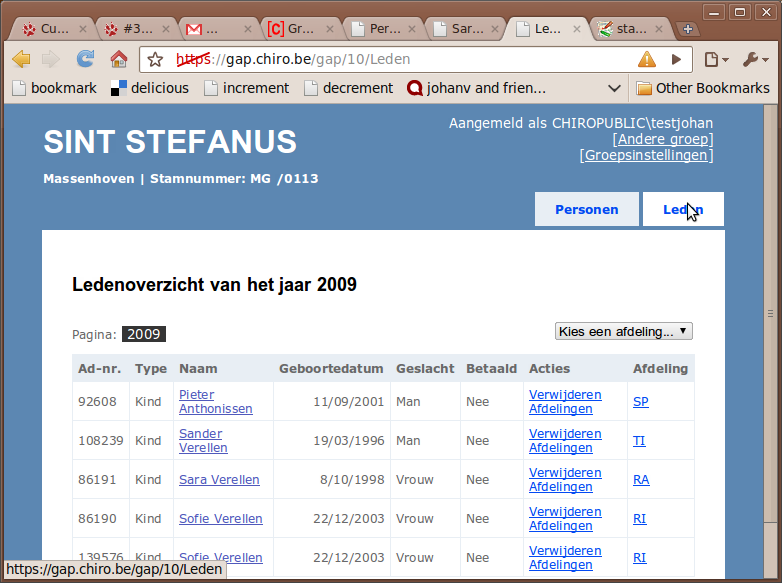Open the wrench settings menu
This screenshot has width=782, height=583.
point(755,60)
